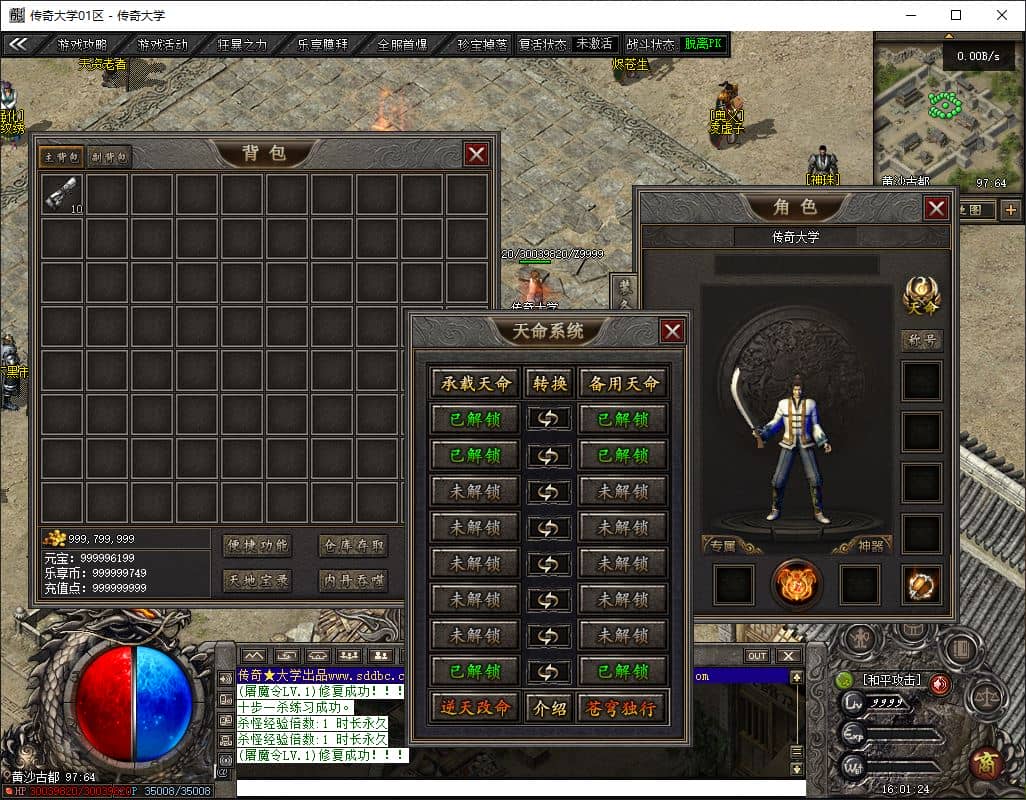Click the 逆天改命 button

tap(476, 708)
